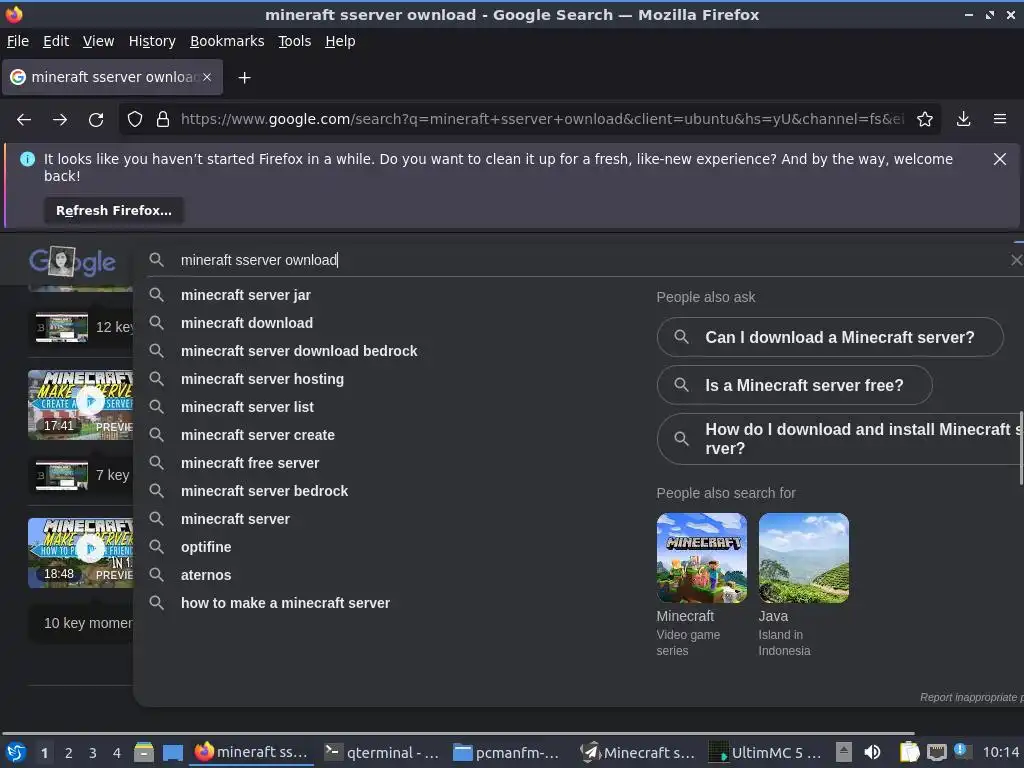
Task: Switch to virtual desktop 2
Action: (68, 753)
